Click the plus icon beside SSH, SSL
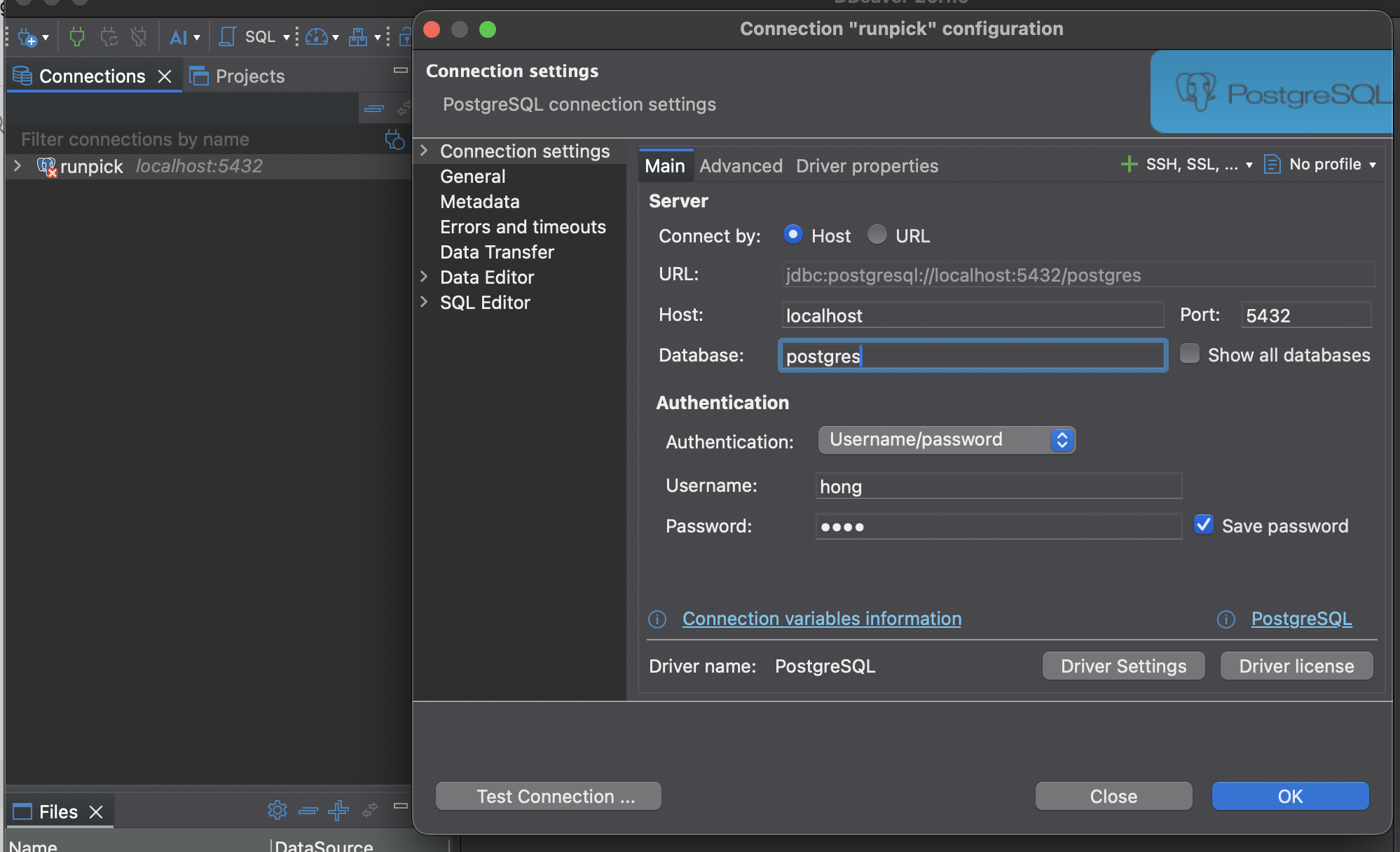 coord(1129,165)
